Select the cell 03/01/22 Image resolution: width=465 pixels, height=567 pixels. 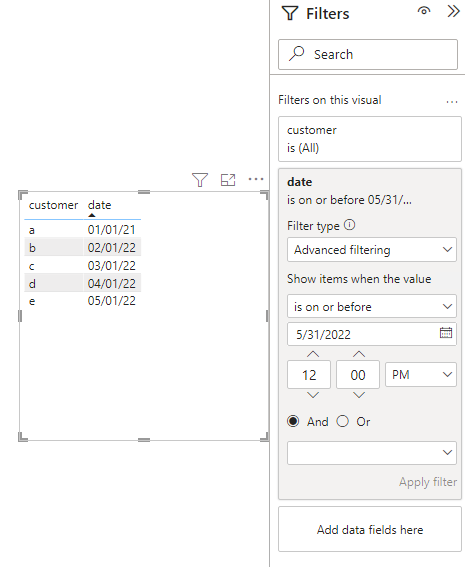click(111, 266)
